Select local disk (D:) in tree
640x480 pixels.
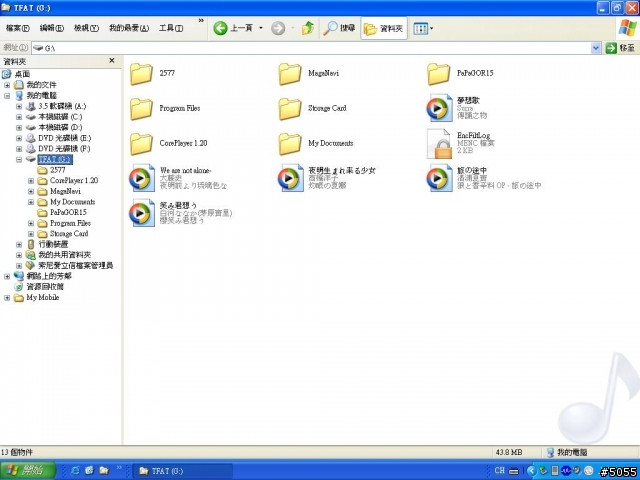(60, 127)
